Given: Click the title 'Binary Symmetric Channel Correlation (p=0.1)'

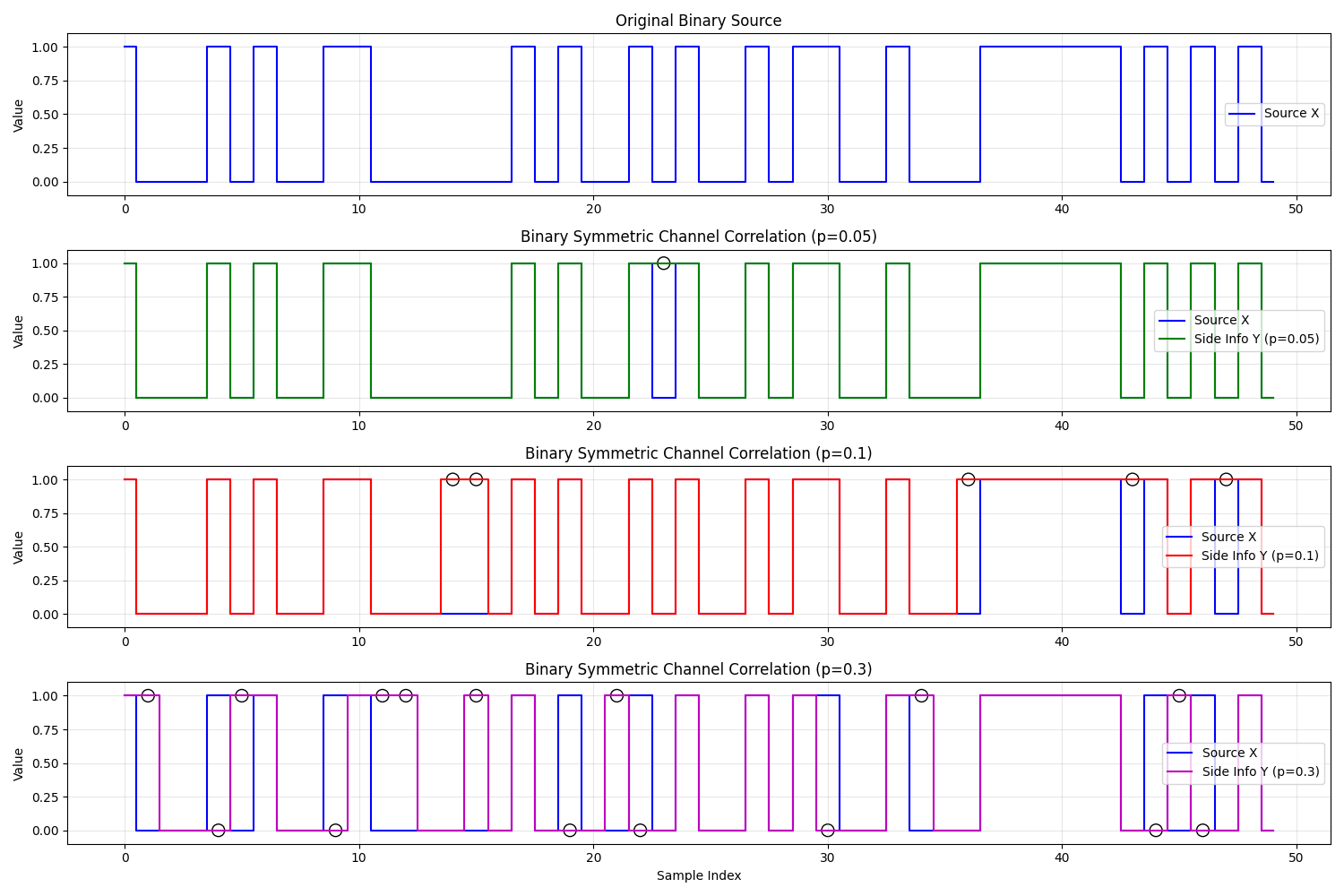Looking at the screenshot, I should [x=698, y=453].
